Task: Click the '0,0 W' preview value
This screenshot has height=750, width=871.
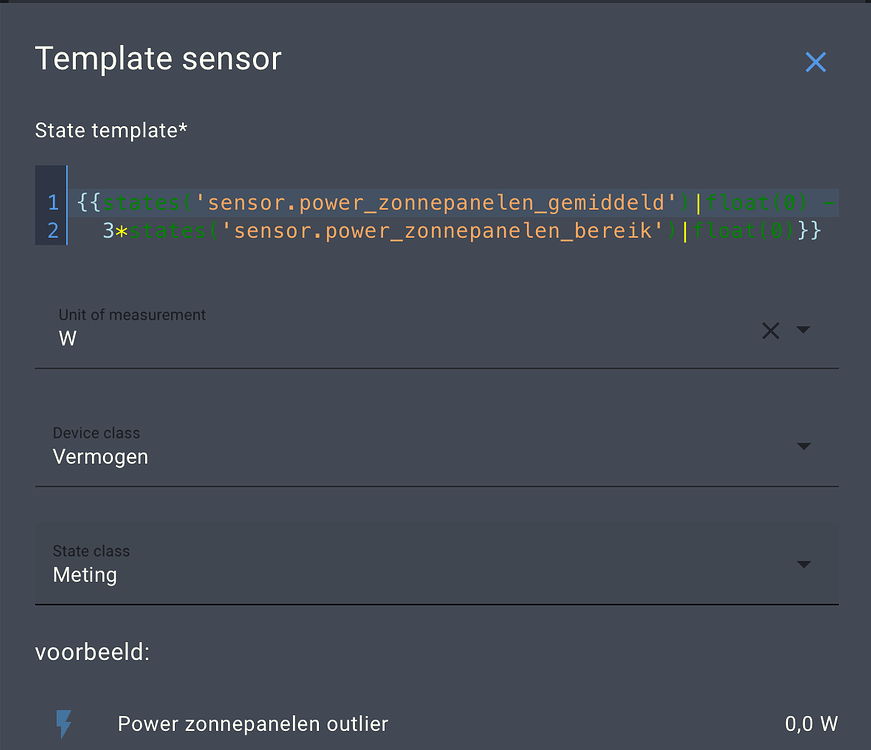Action: pos(811,724)
